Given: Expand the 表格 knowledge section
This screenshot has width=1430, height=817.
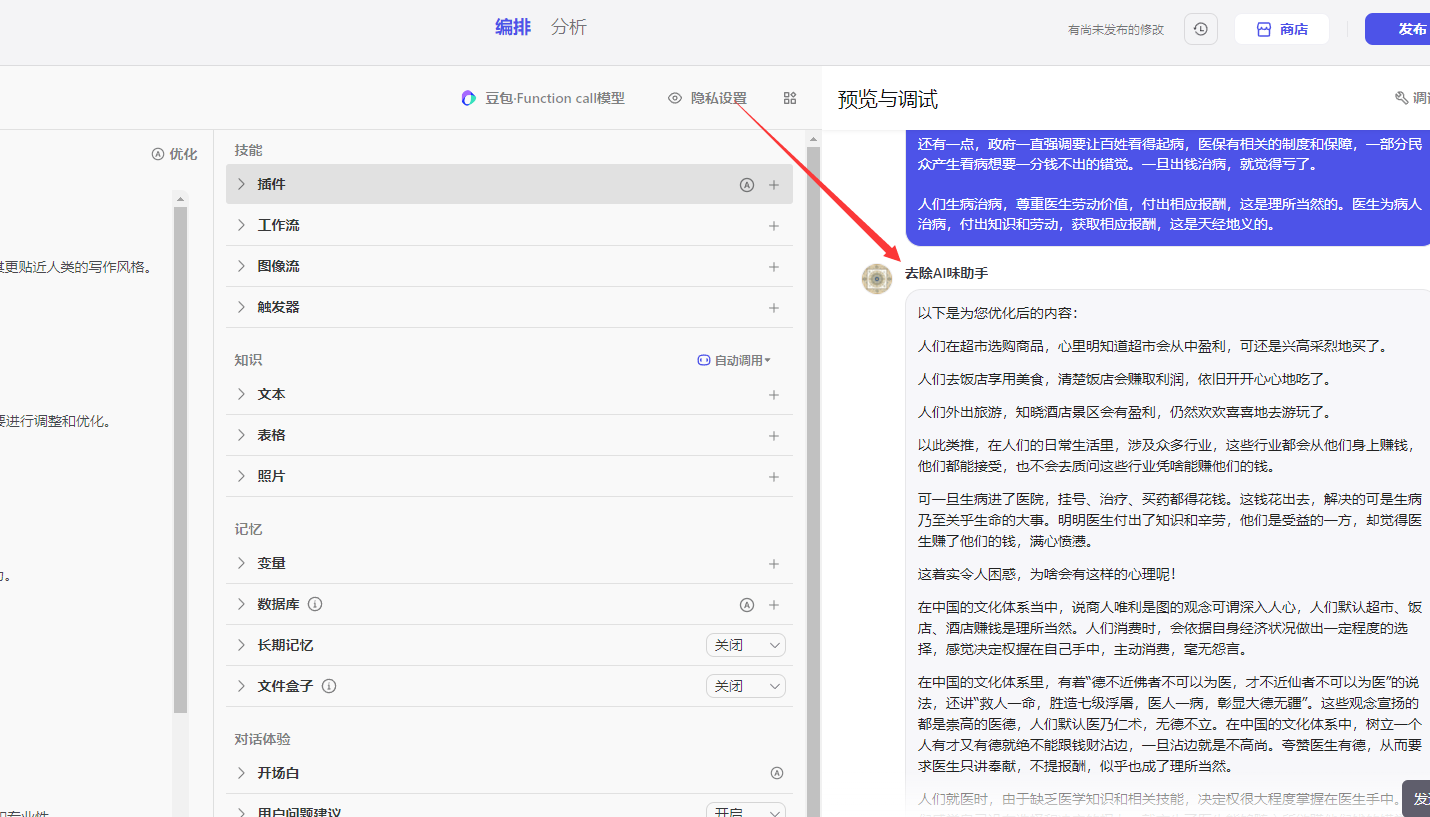Looking at the screenshot, I should coord(241,435).
